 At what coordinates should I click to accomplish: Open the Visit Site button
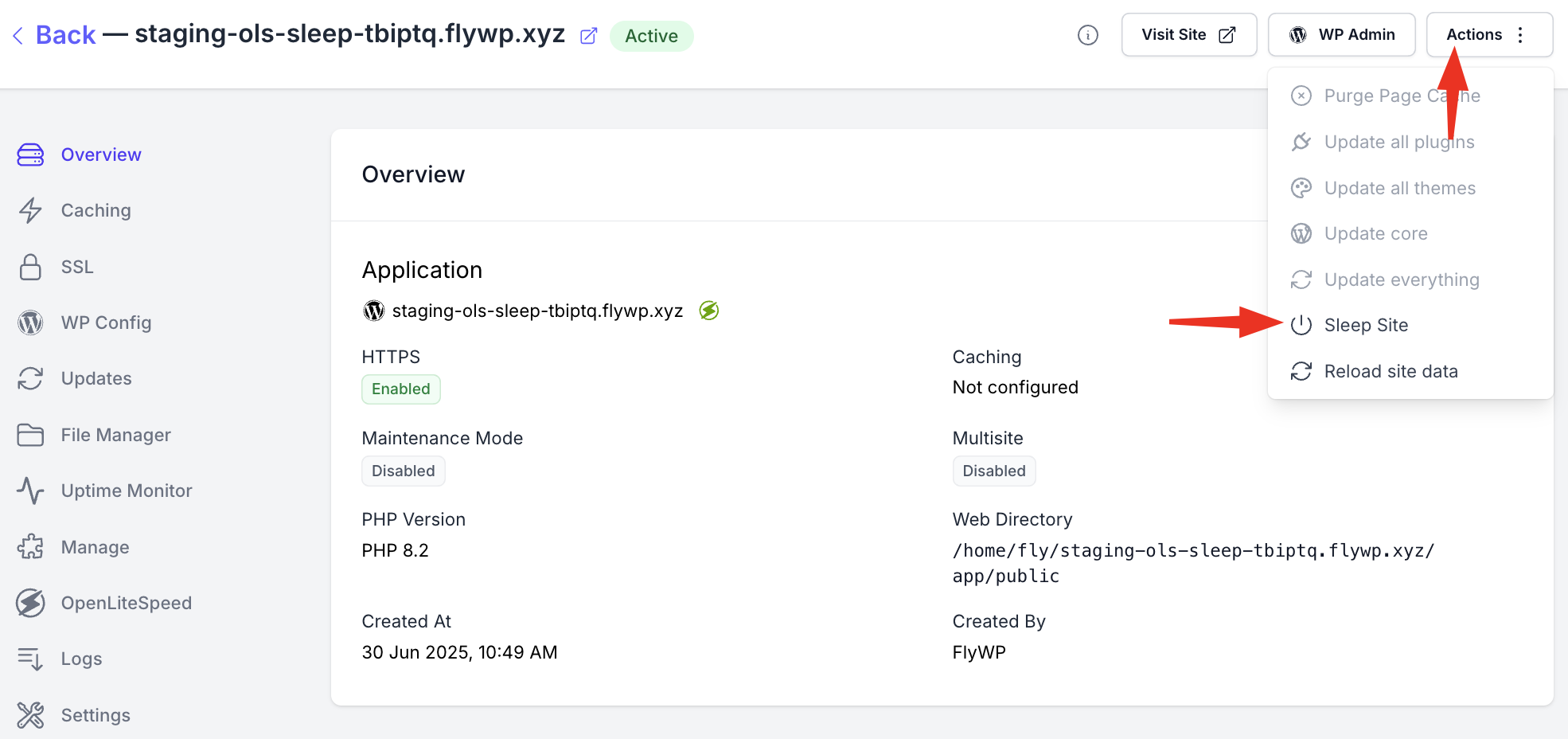1189,34
